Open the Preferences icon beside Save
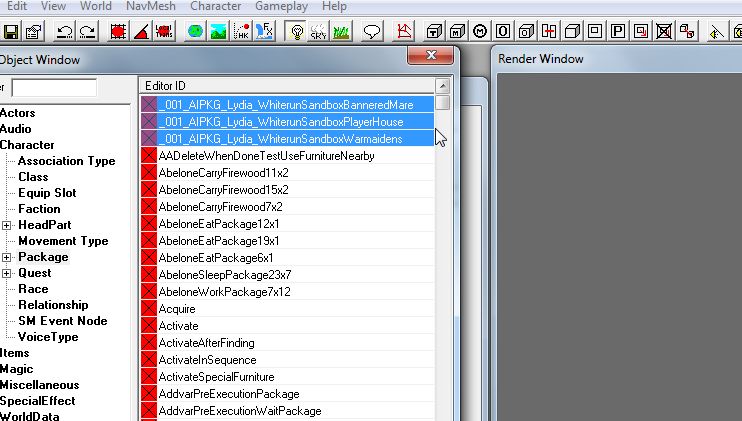Screen dimensions: 742x421 coord(34,32)
